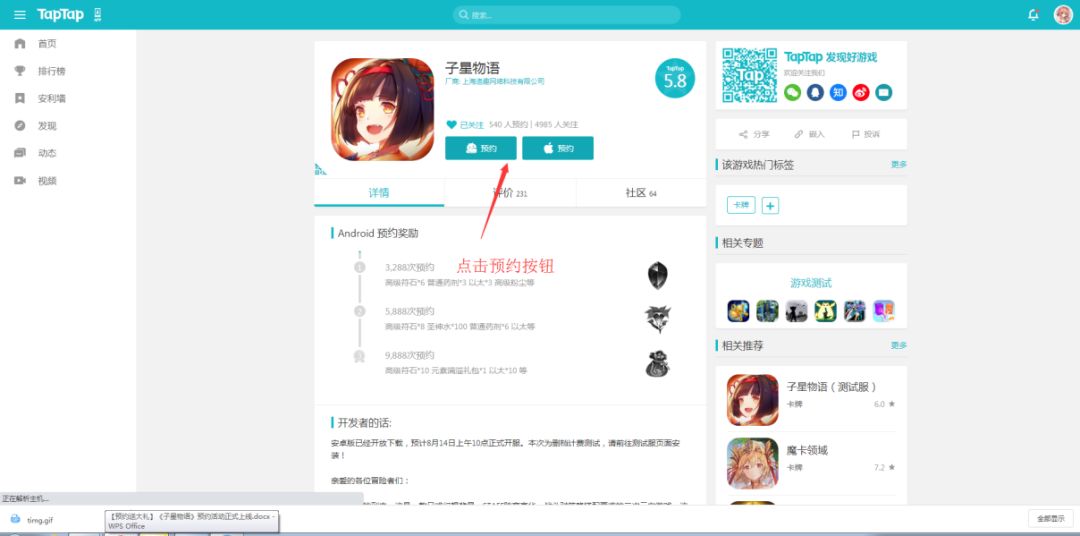Open 排行榜 in the sidebar
This screenshot has width=1080, height=536.
point(52,71)
